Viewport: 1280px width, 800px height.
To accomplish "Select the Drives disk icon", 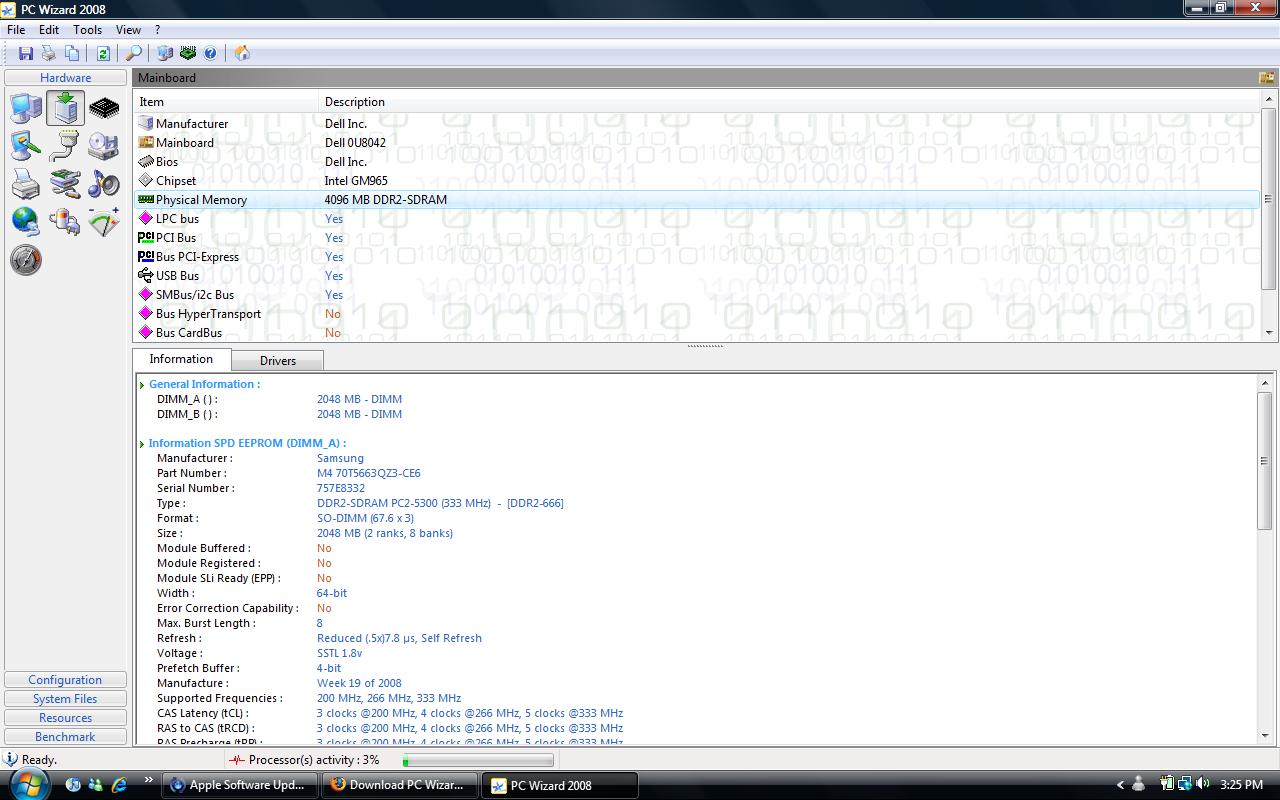I will coord(104,146).
